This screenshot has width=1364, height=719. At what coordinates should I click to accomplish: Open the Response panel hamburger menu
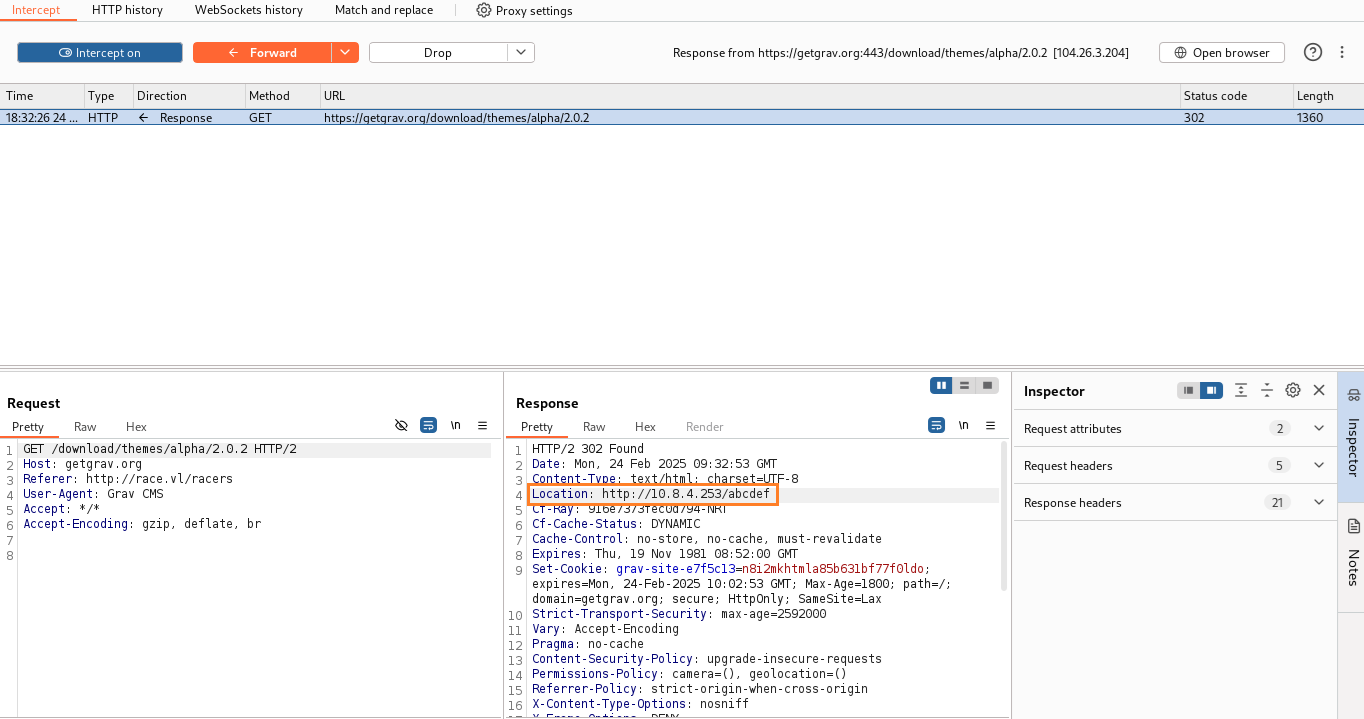pyautogui.click(x=990, y=425)
